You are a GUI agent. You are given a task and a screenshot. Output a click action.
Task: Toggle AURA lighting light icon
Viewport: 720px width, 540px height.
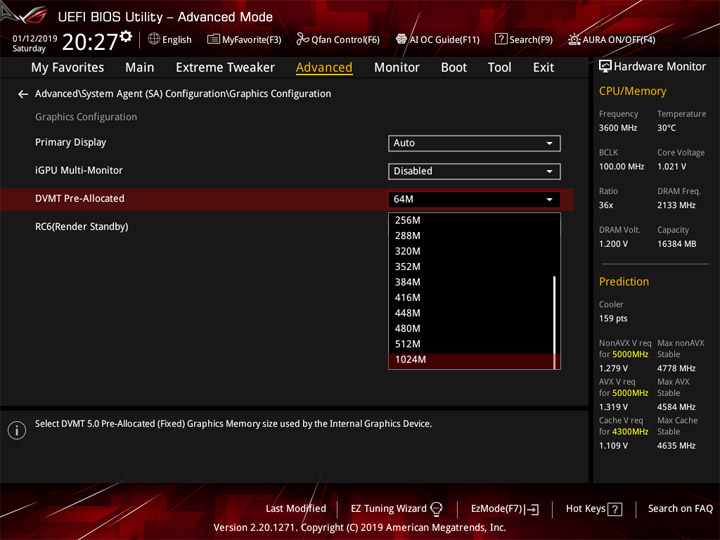click(x=574, y=39)
